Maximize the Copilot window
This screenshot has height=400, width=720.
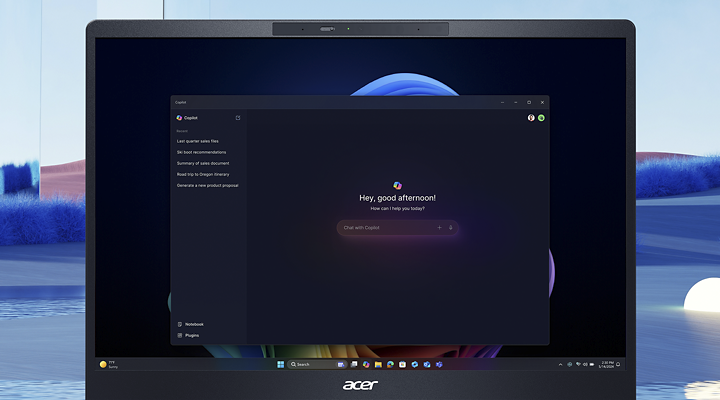click(529, 102)
